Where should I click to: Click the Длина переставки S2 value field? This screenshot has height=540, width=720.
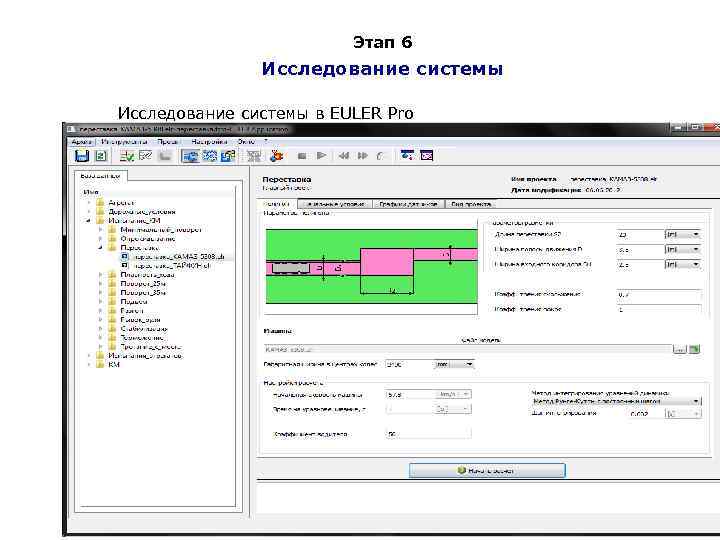[639, 235]
